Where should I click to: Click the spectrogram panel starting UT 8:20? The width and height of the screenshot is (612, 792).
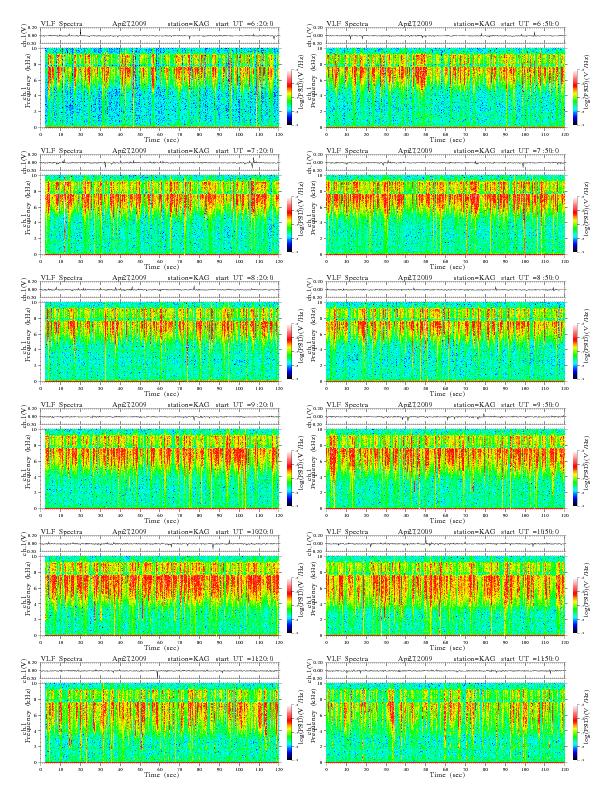pyautogui.click(x=160, y=341)
